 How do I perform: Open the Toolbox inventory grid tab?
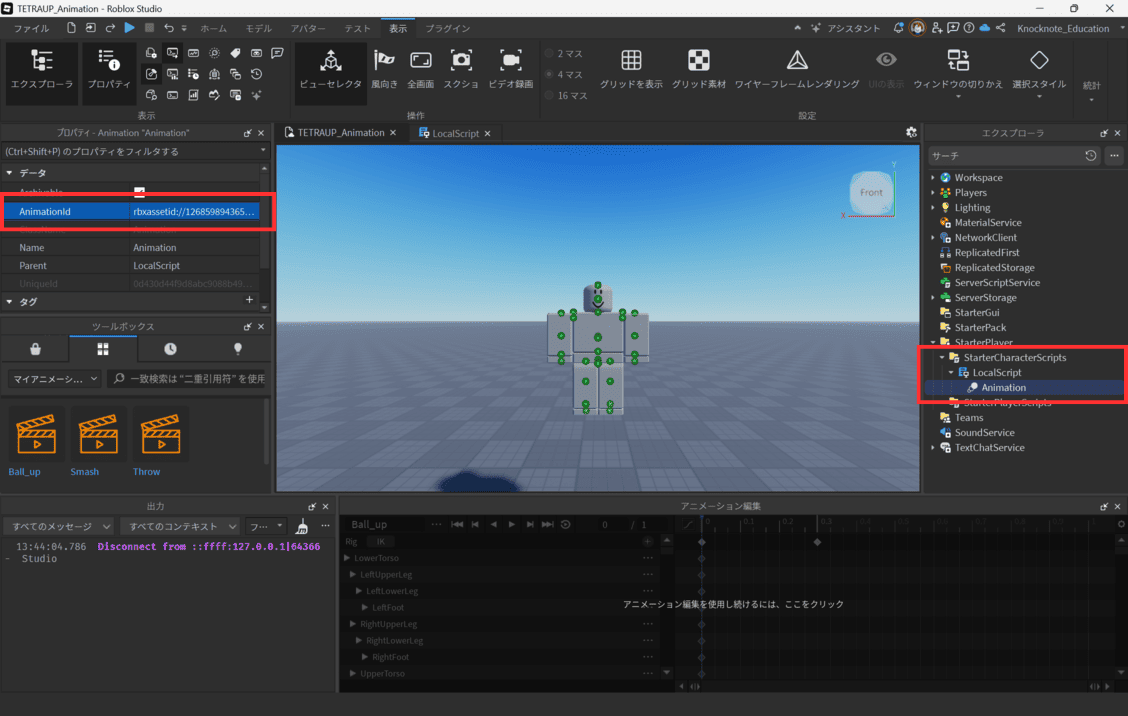(x=103, y=349)
